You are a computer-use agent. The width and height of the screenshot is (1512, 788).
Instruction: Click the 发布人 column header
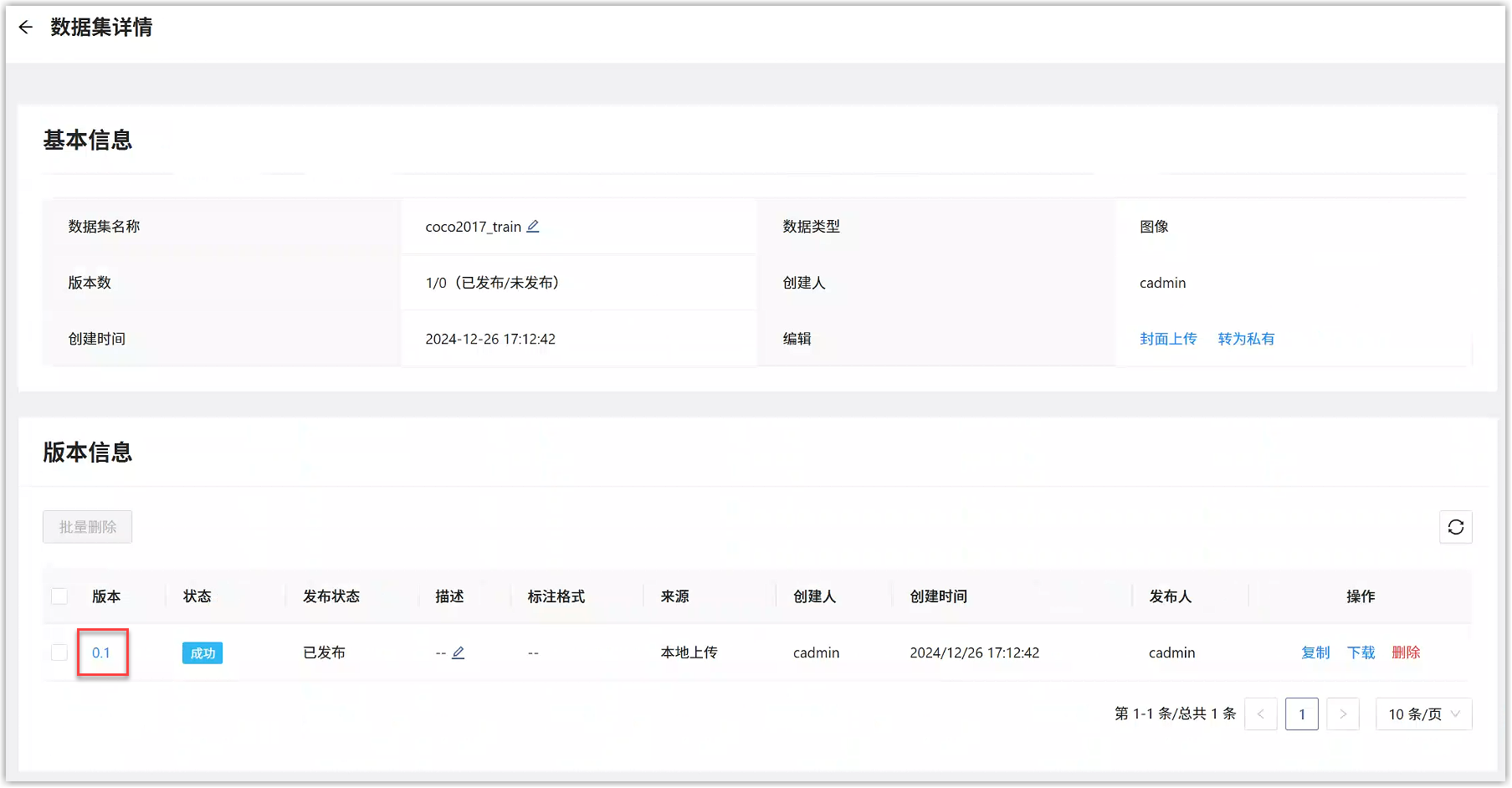tap(1170, 596)
